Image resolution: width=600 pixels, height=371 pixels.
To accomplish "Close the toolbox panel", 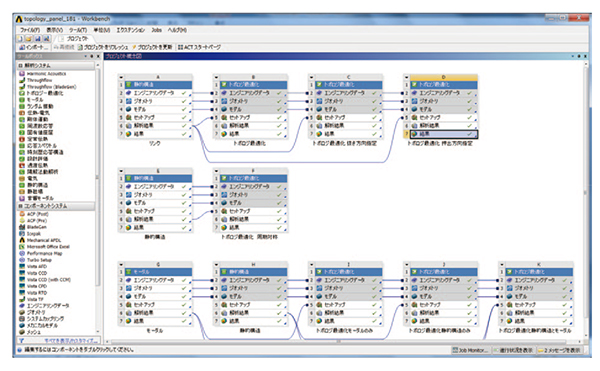I will [98, 56].
